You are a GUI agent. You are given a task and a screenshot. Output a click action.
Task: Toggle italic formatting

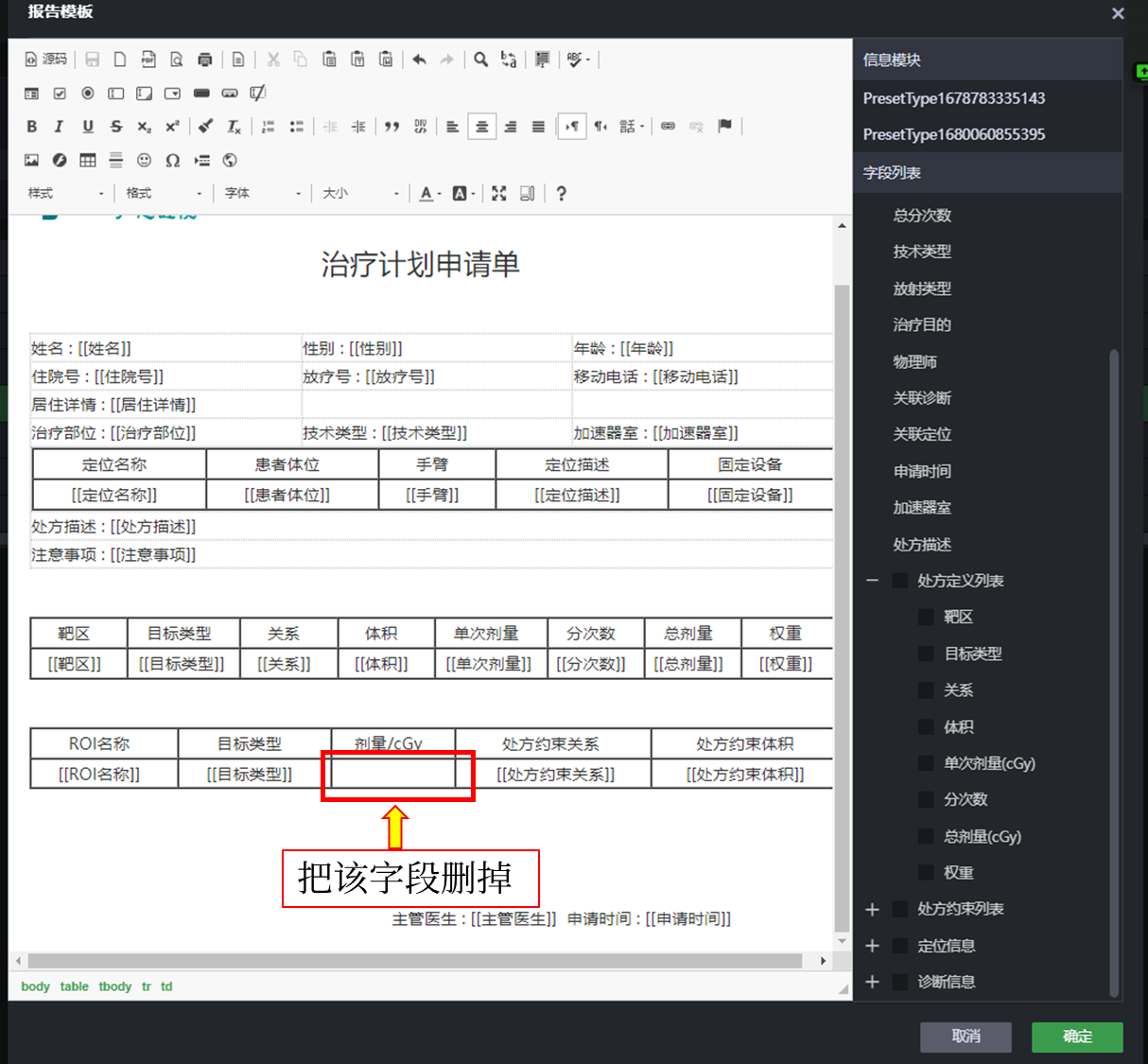tap(60, 126)
